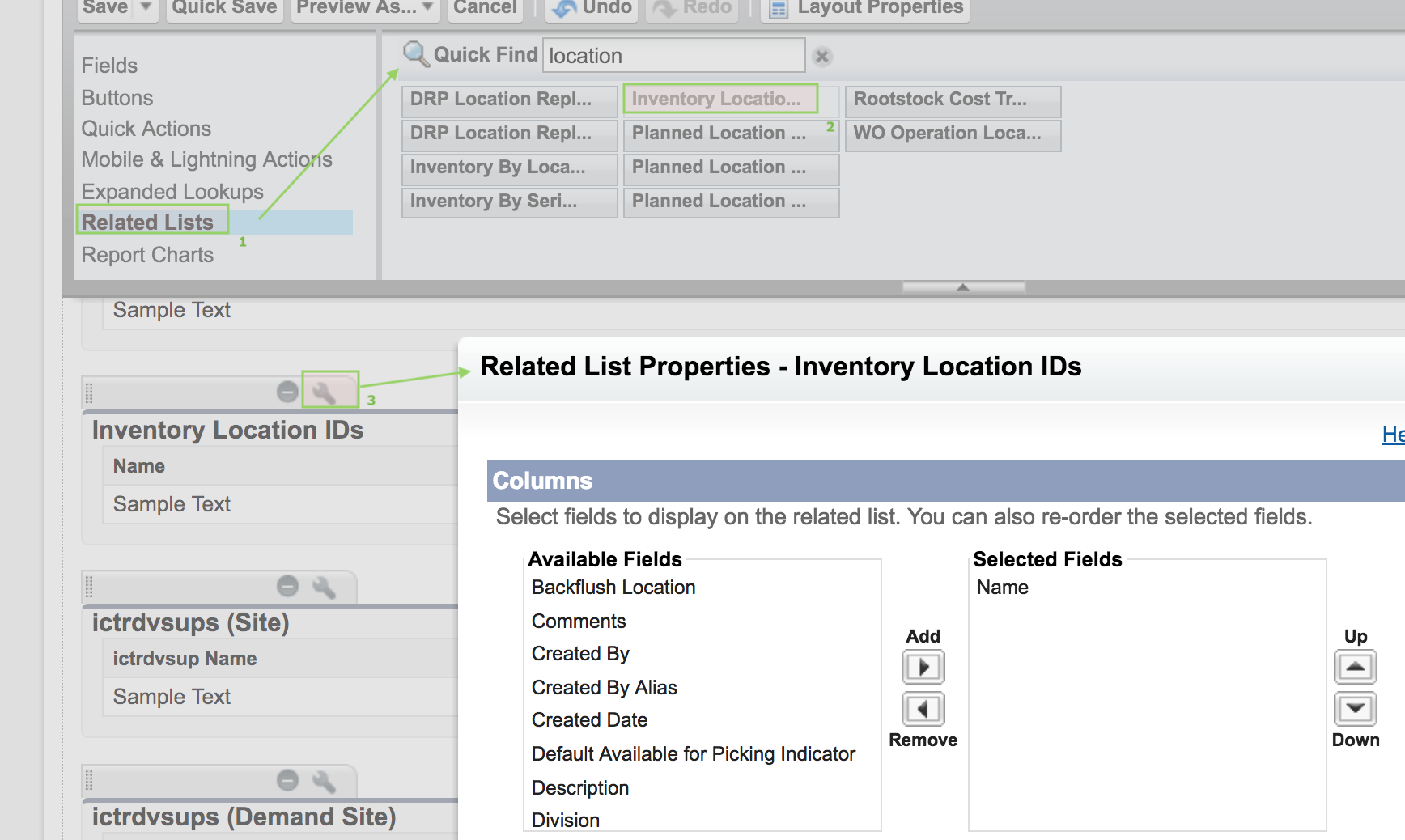Move selected field Down
Image resolution: width=1405 pixels, height=840 pixels.
pyautogui.click(x=1355, y=710)
